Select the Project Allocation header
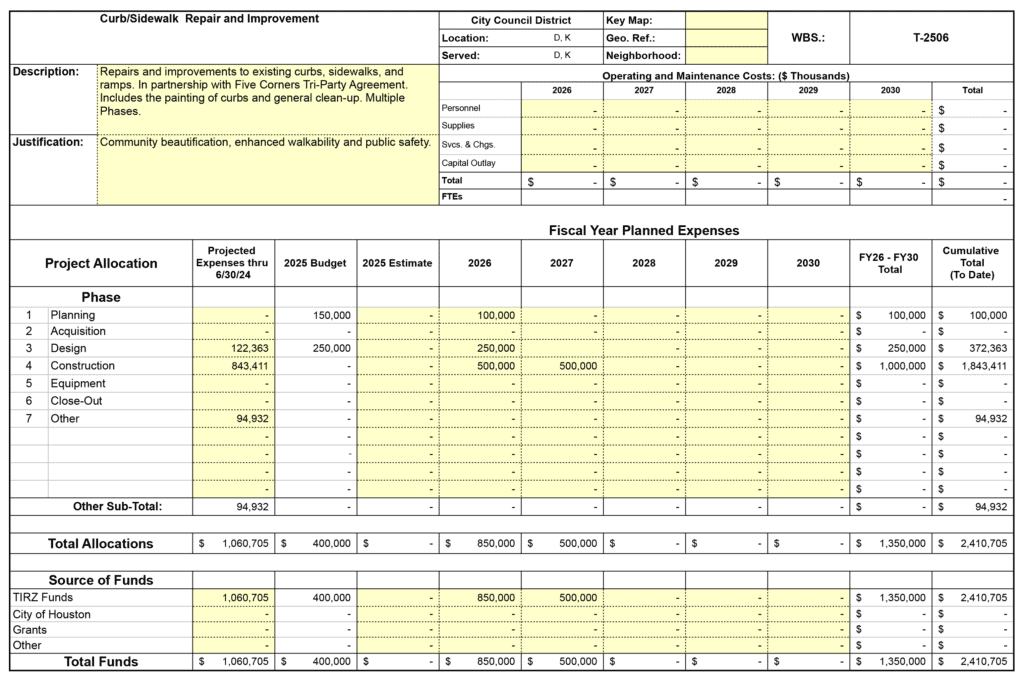This screenshot has height=681, width=1024. click(101, 264)
